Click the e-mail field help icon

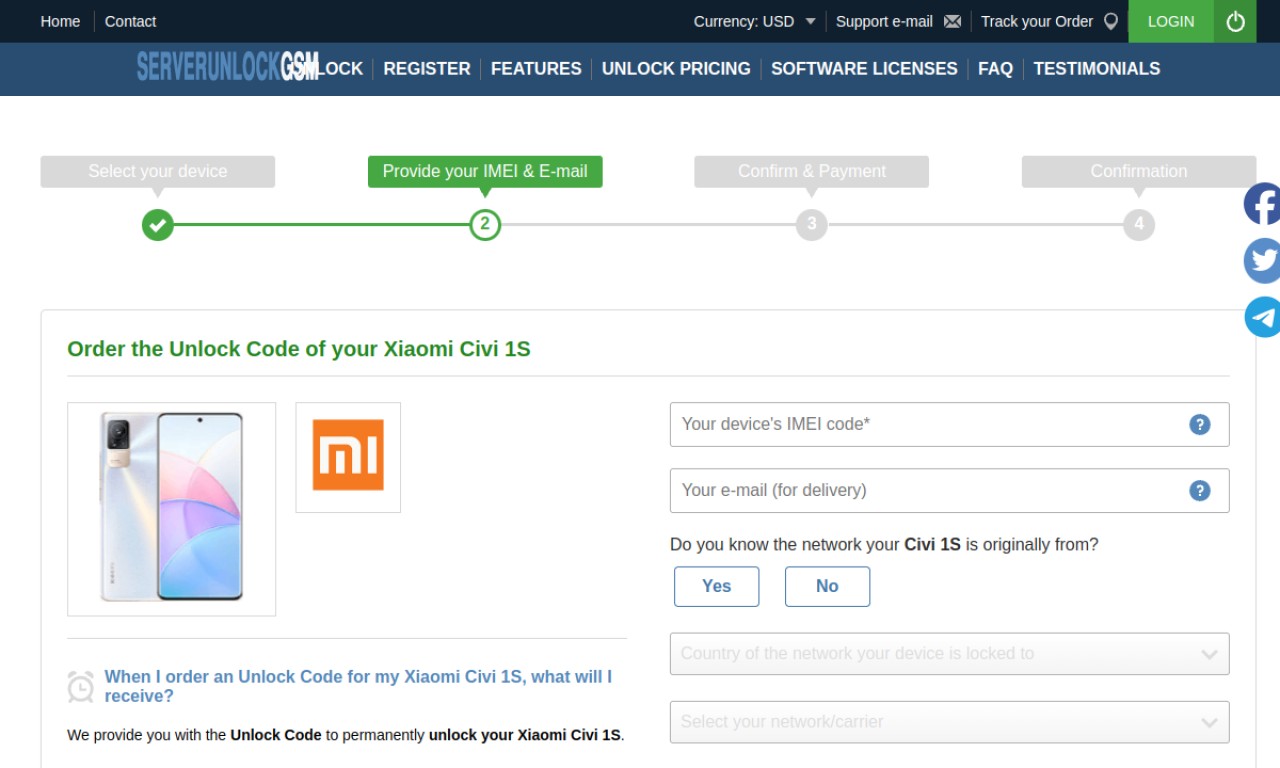[x=1200, y=490]
